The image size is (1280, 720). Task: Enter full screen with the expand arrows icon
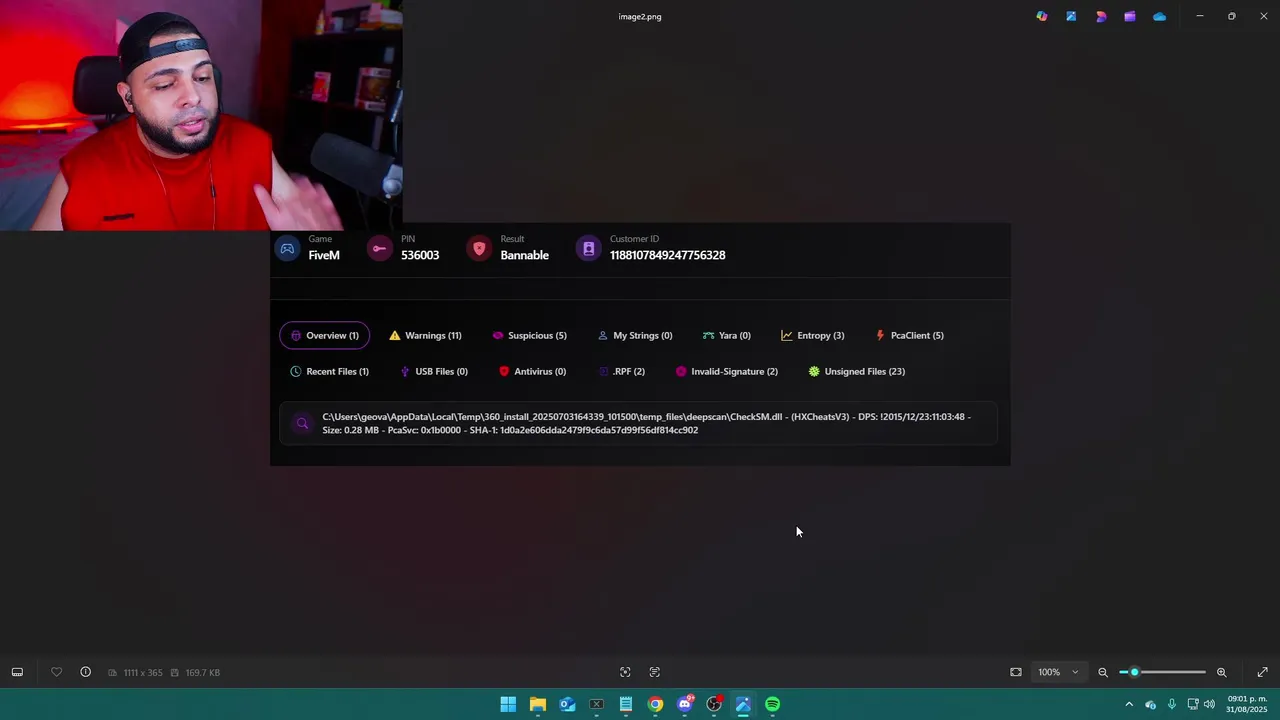pos(1262,672)
